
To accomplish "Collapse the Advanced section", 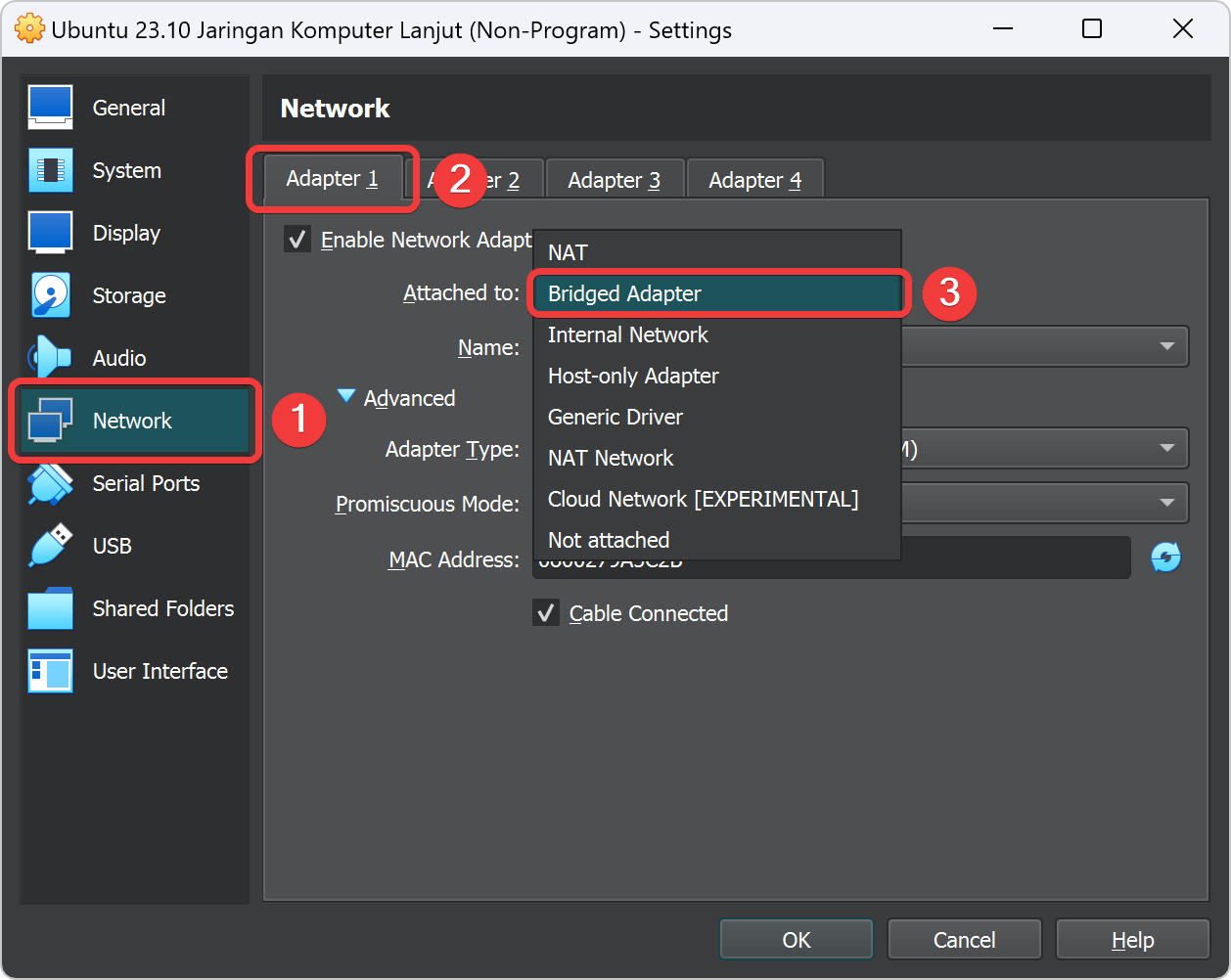I will (346, 396).
